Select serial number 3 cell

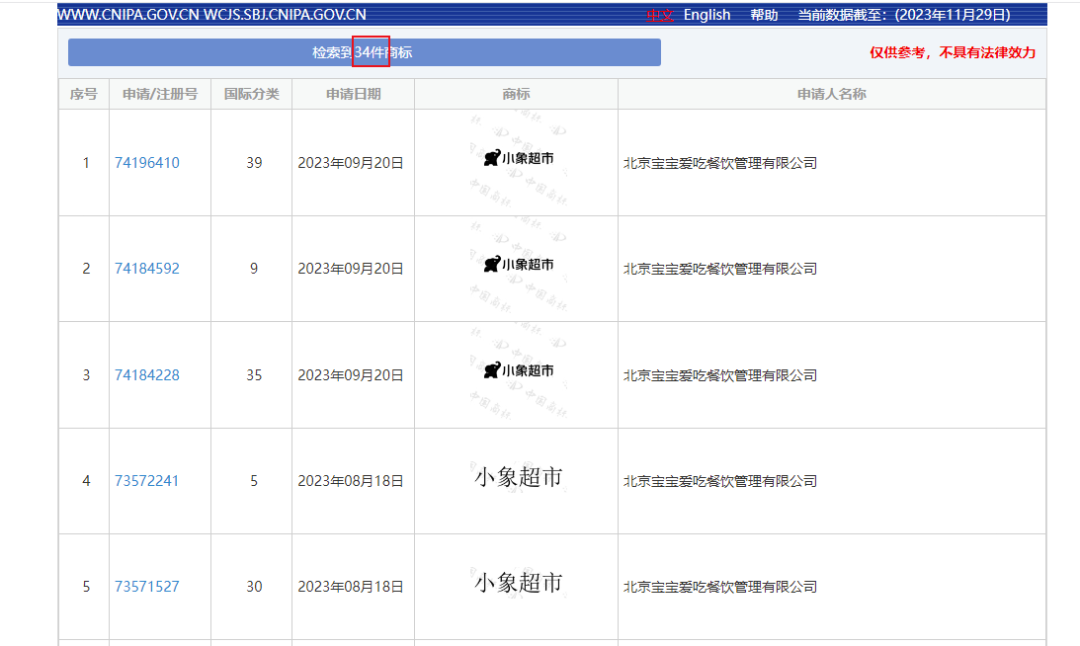coord(86,375)
